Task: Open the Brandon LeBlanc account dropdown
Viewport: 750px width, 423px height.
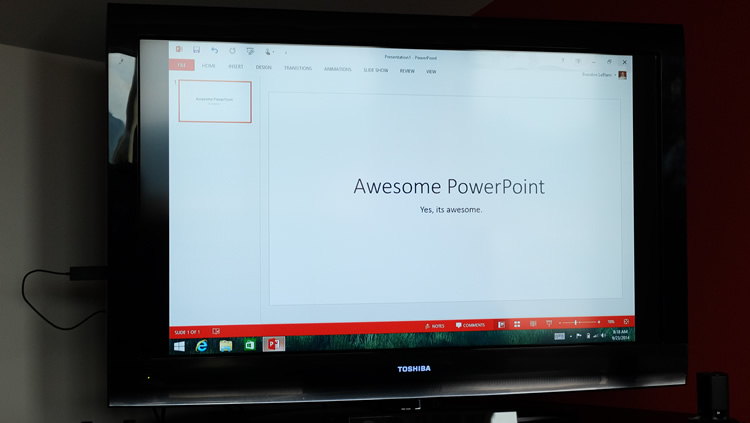Action: click(598, 75)
